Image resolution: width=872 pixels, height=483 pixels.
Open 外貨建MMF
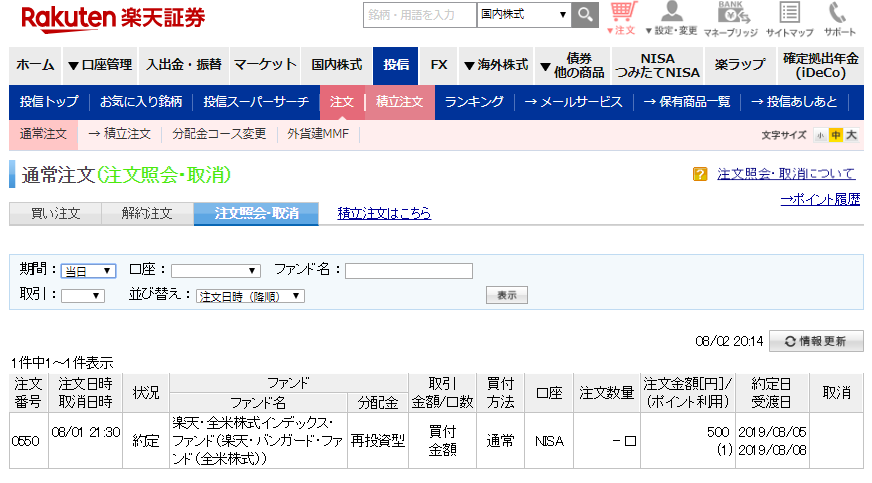318,135
